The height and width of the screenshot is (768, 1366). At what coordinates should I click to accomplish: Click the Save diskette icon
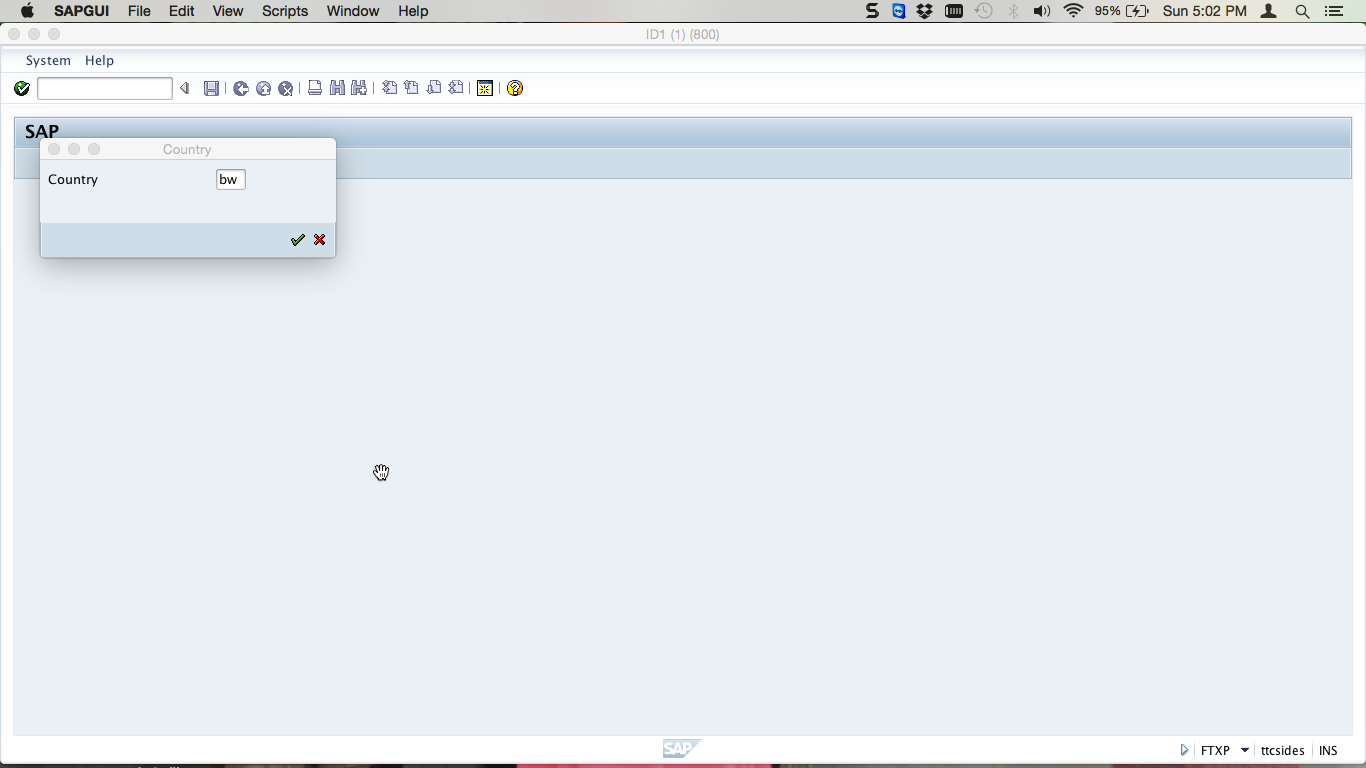click(x=211, y=89)
